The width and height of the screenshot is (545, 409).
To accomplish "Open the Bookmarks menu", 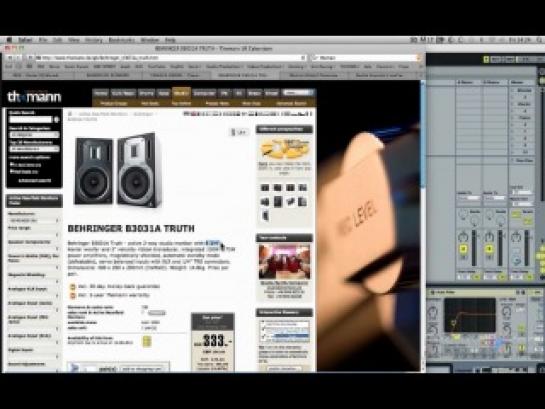I will [121, 40].
